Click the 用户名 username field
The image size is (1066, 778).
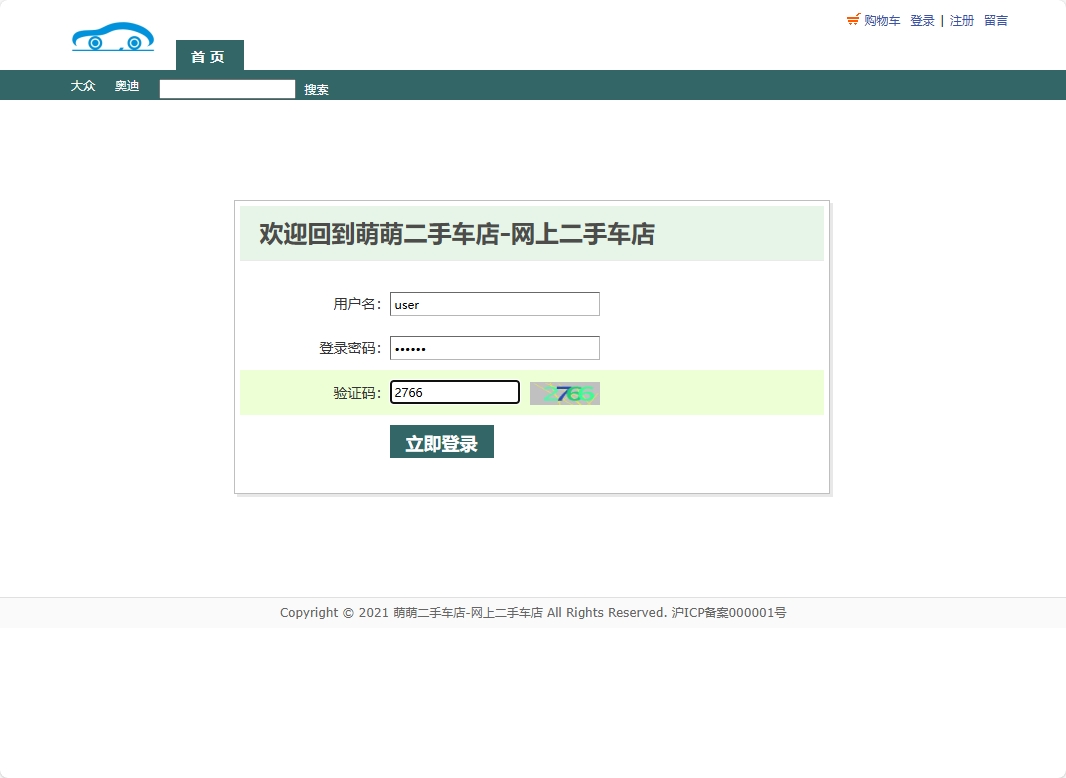tap(494, 304)
